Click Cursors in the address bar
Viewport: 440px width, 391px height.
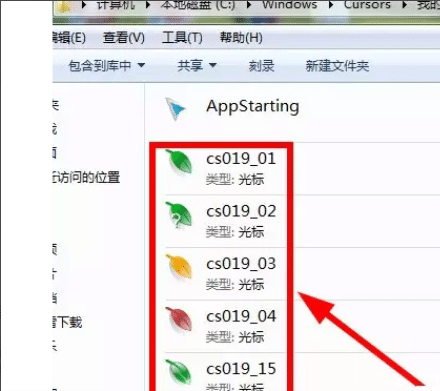click(367, 5)
